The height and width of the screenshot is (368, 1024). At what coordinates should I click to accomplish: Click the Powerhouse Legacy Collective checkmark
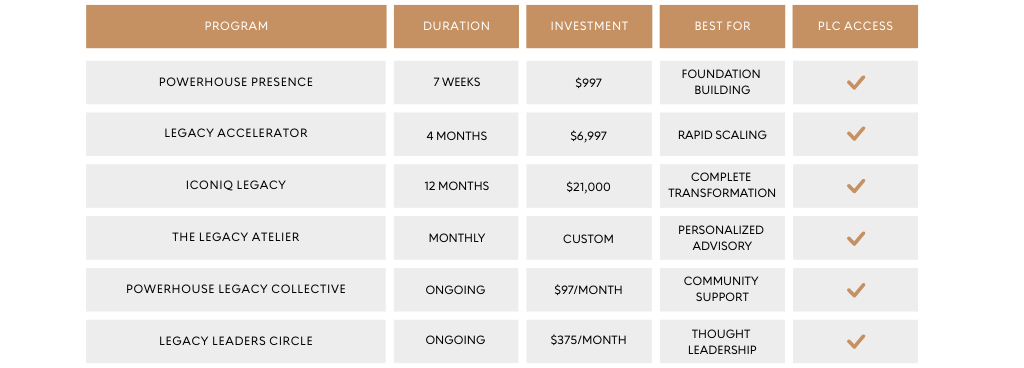click(856, 290)
